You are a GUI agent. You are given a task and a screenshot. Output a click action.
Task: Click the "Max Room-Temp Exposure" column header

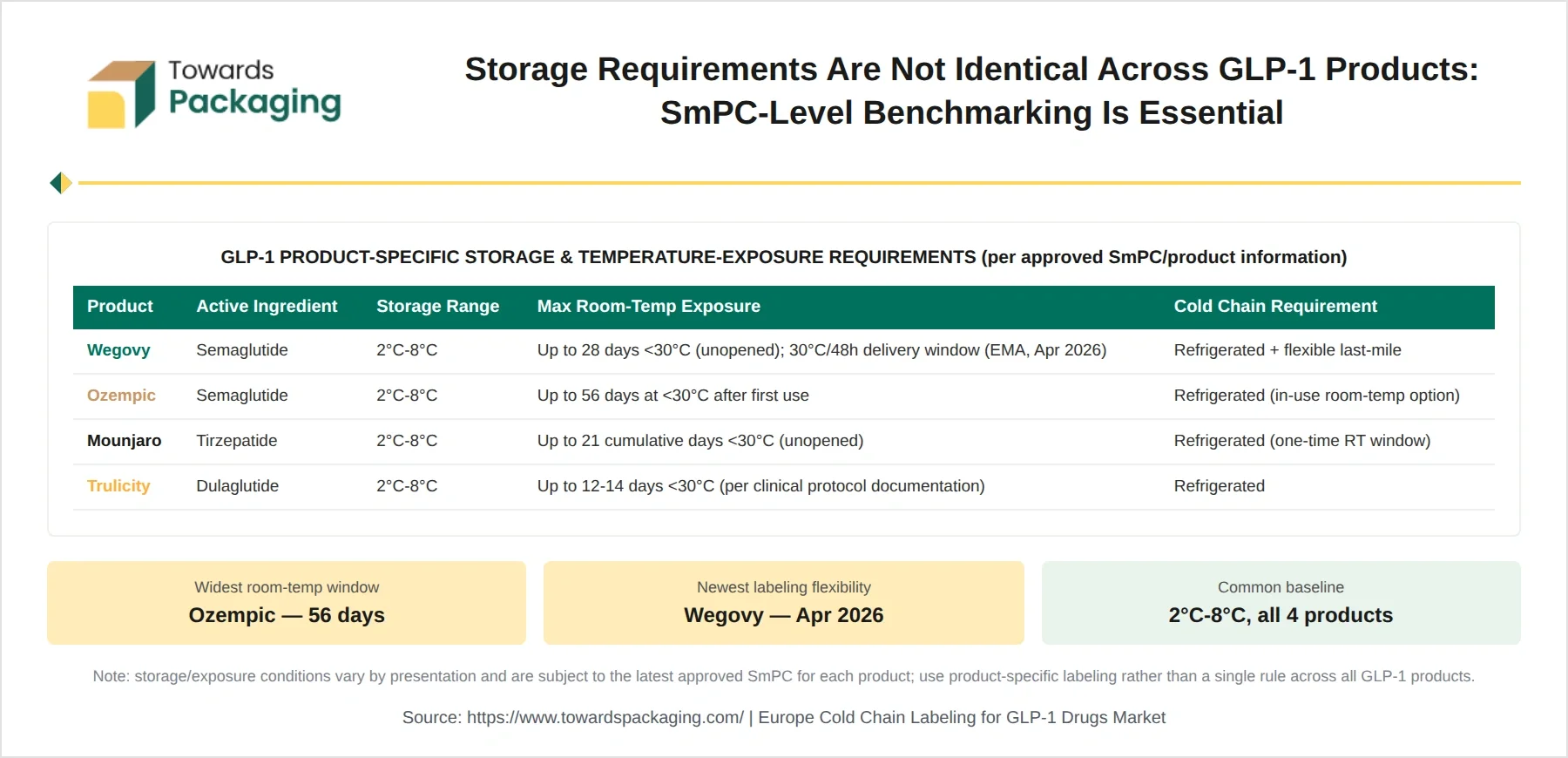pyautogui.click(x=649, y=307)
